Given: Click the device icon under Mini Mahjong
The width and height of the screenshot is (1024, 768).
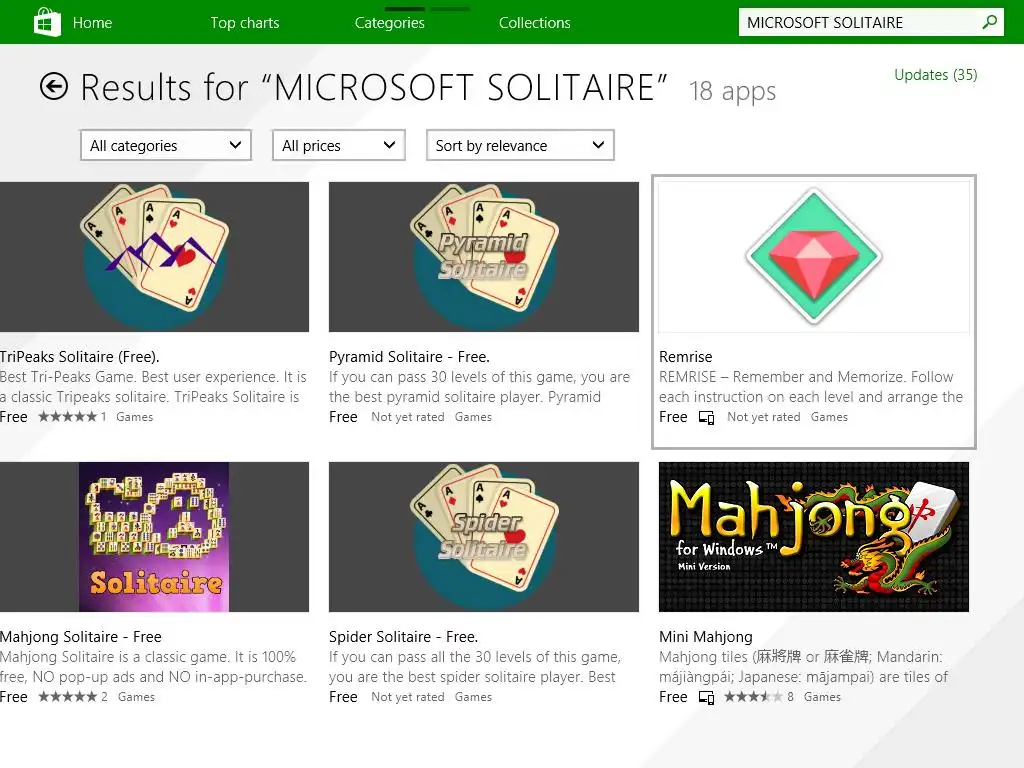Looking at the screenshot, I should tap(706, 697).
